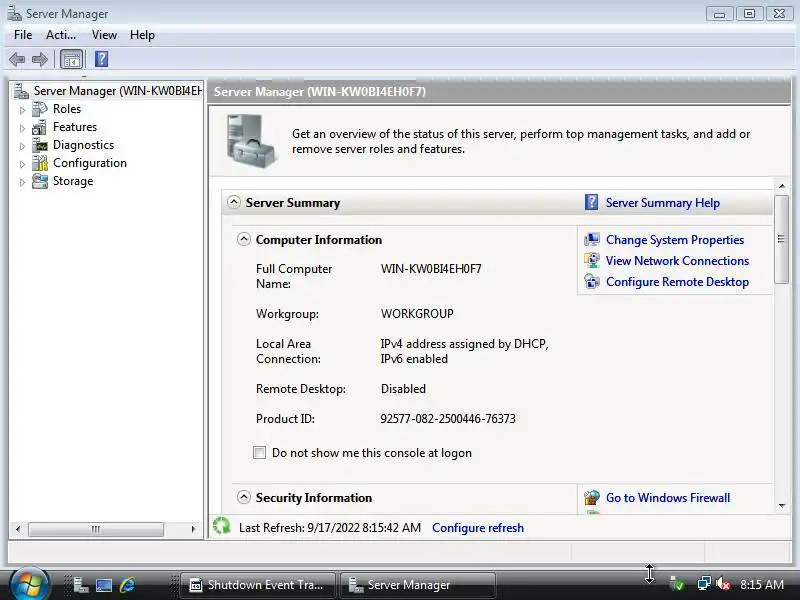Image resolution: width=800 pixels, height=600 pixels.
Task: Check 'Do not show me this console at logon'
Action: pos(259,453)
